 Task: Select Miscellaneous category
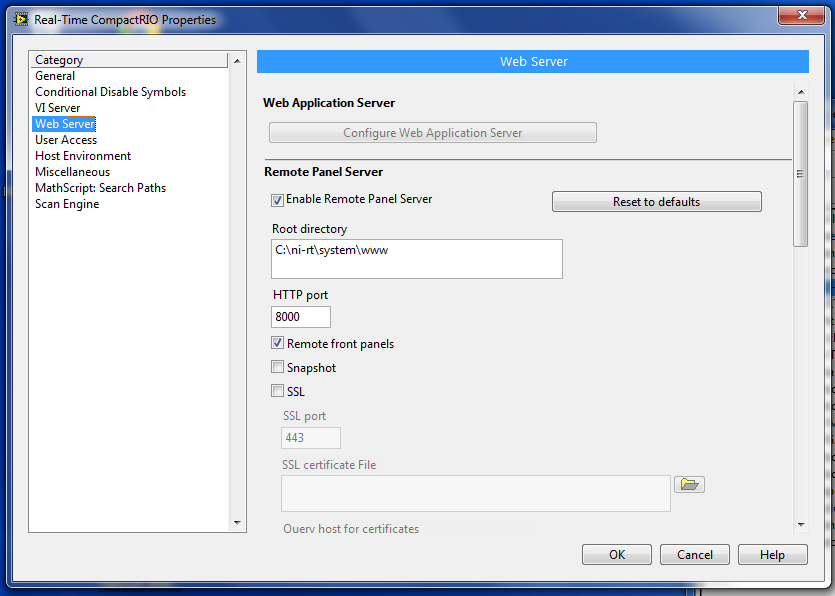72,172
